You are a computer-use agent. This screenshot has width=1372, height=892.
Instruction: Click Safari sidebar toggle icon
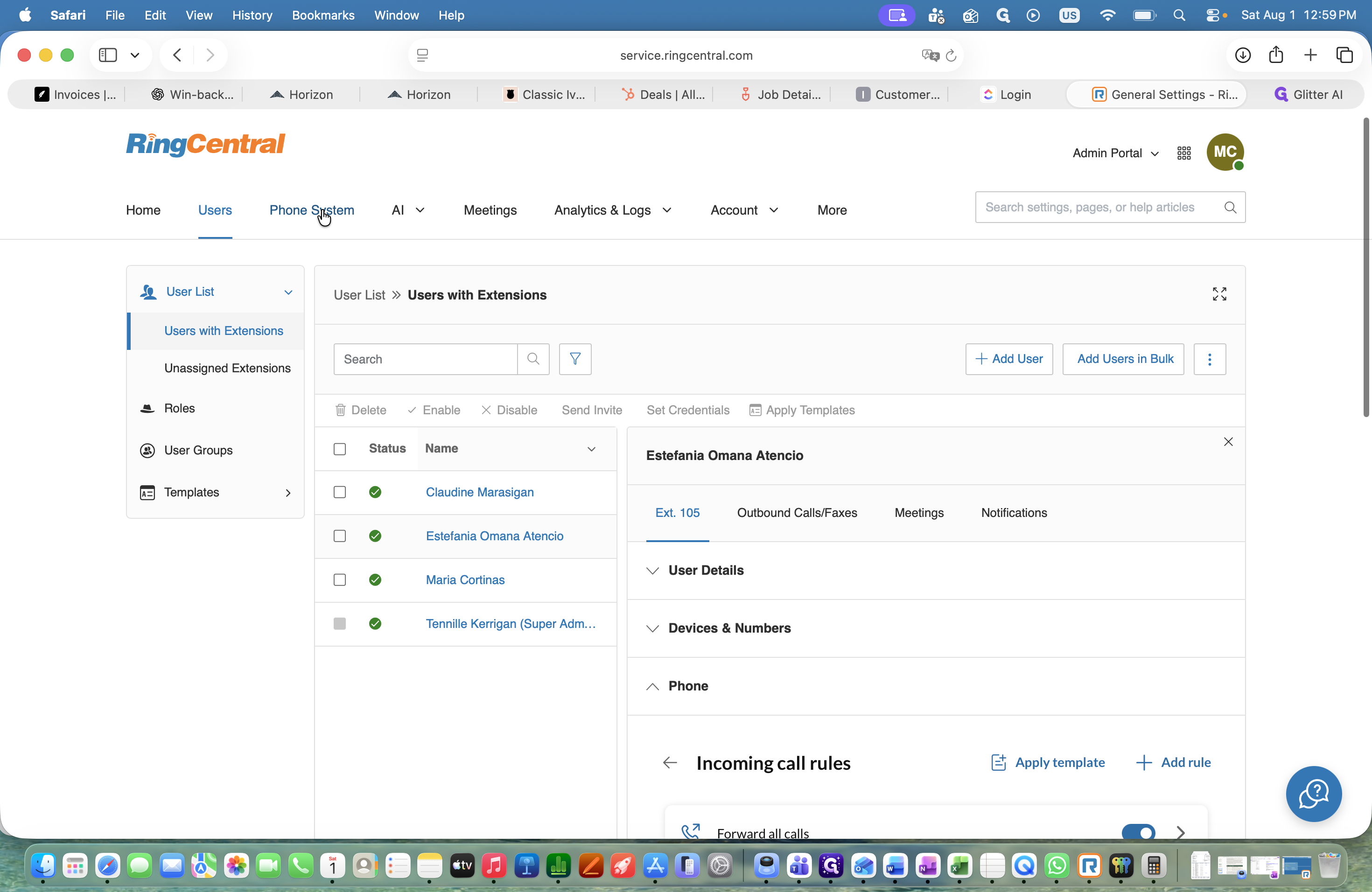108,55
